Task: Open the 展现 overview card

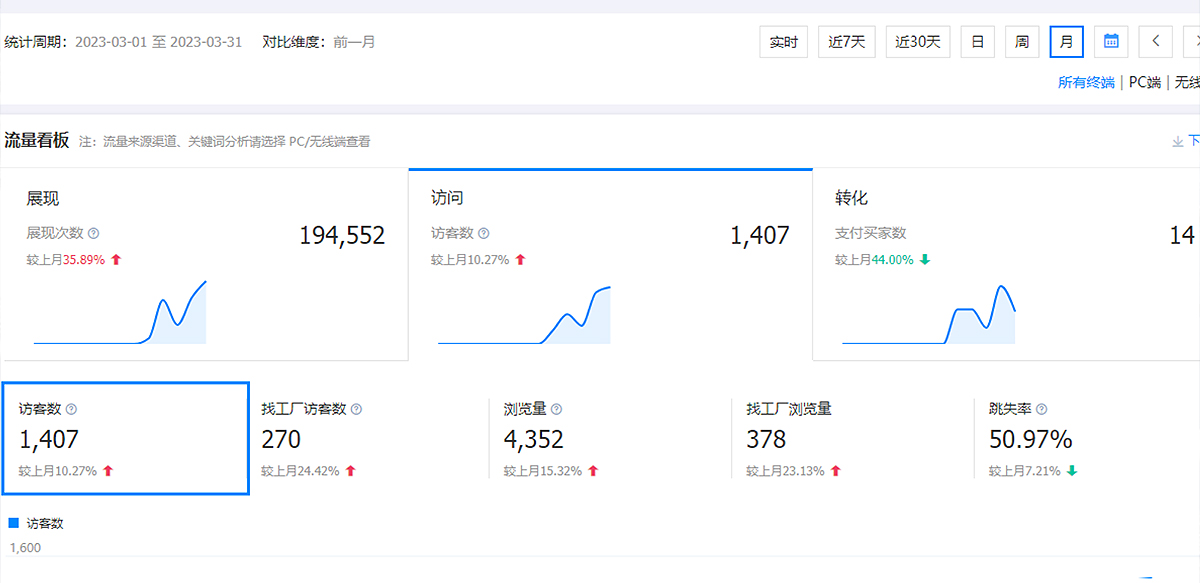Action: click(x=204, y=265)
